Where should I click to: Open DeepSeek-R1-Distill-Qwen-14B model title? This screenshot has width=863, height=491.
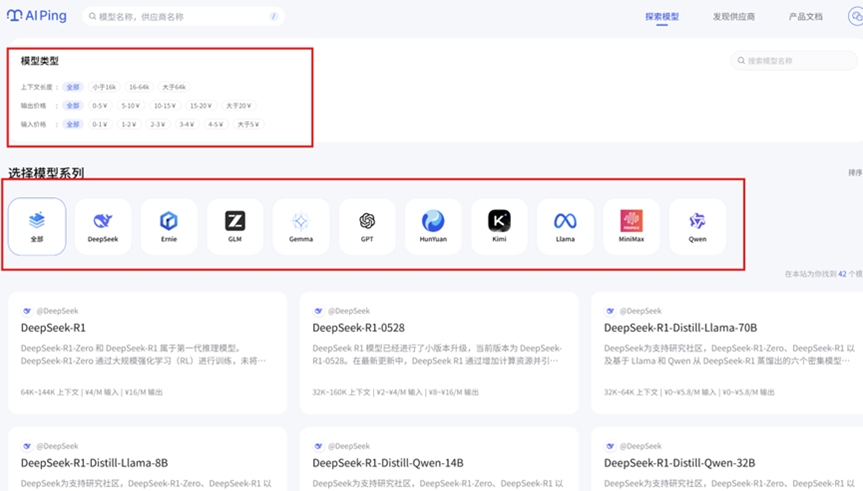388,463
